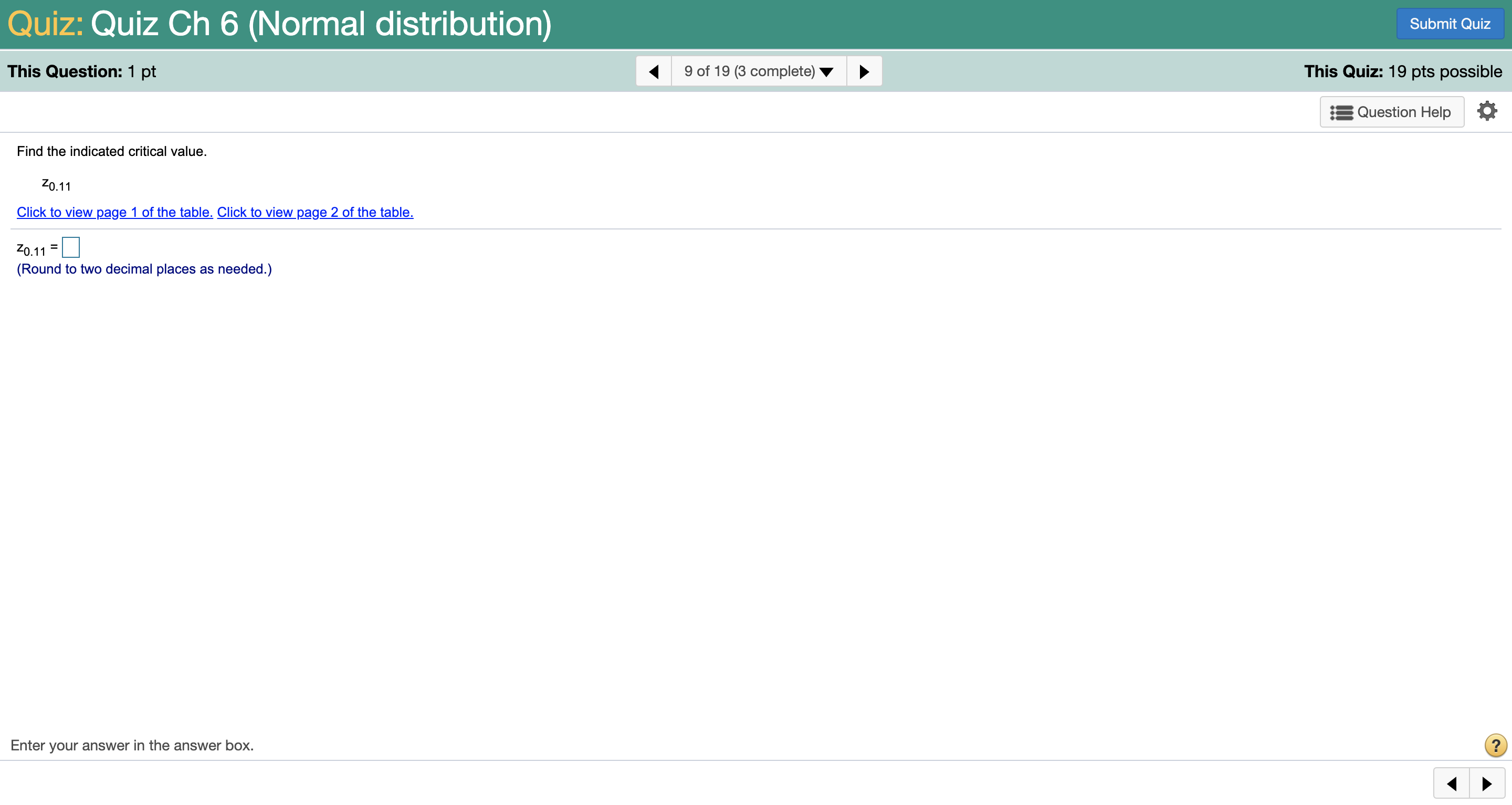Viewport: 1512px width, 805px height.
Task: Click the z0.11 answer input box
Action: [71, 247]
